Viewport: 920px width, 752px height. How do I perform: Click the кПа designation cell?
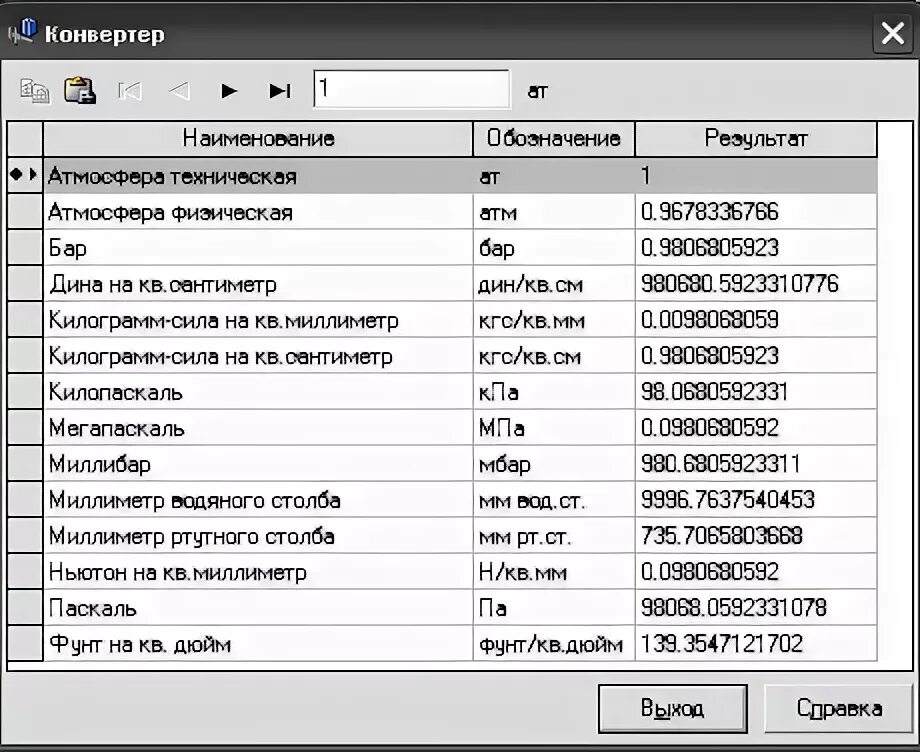(554, 392)
